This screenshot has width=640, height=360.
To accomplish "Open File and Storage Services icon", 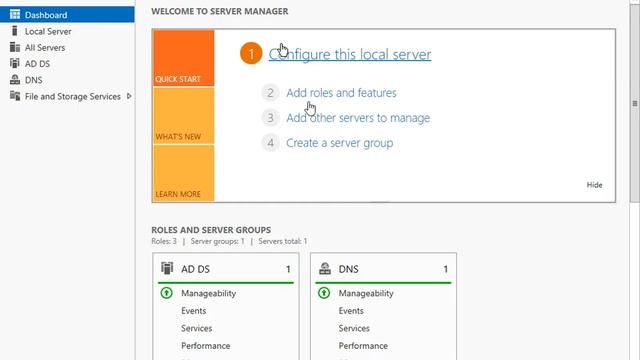I will [x=15, y=96].
